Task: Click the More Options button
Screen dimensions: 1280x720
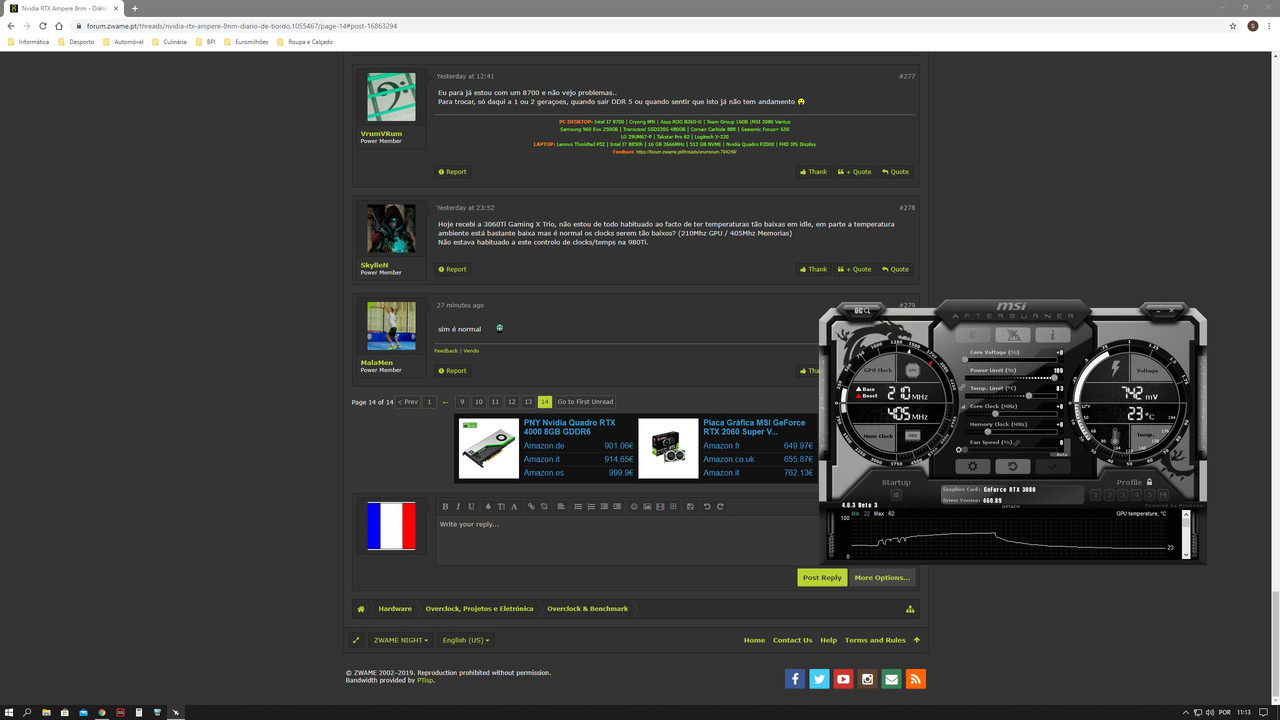Action: pos(882,577)
